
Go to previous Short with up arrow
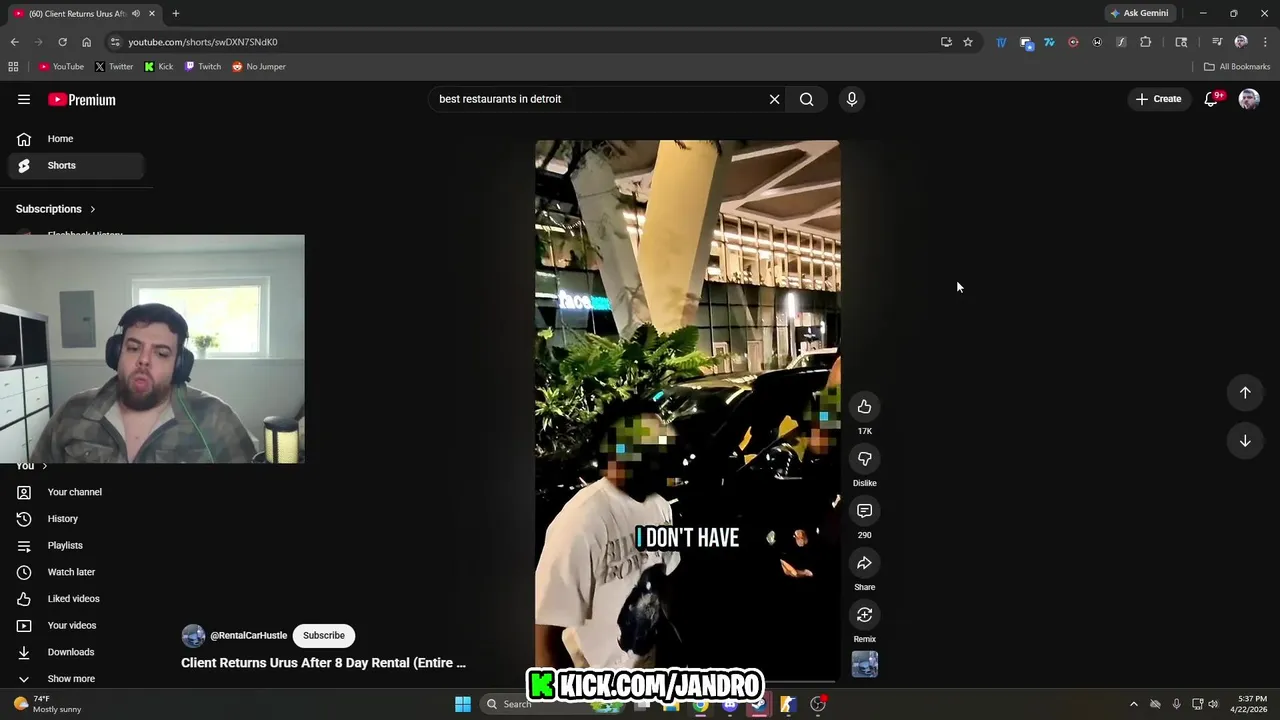(1245, 393)
